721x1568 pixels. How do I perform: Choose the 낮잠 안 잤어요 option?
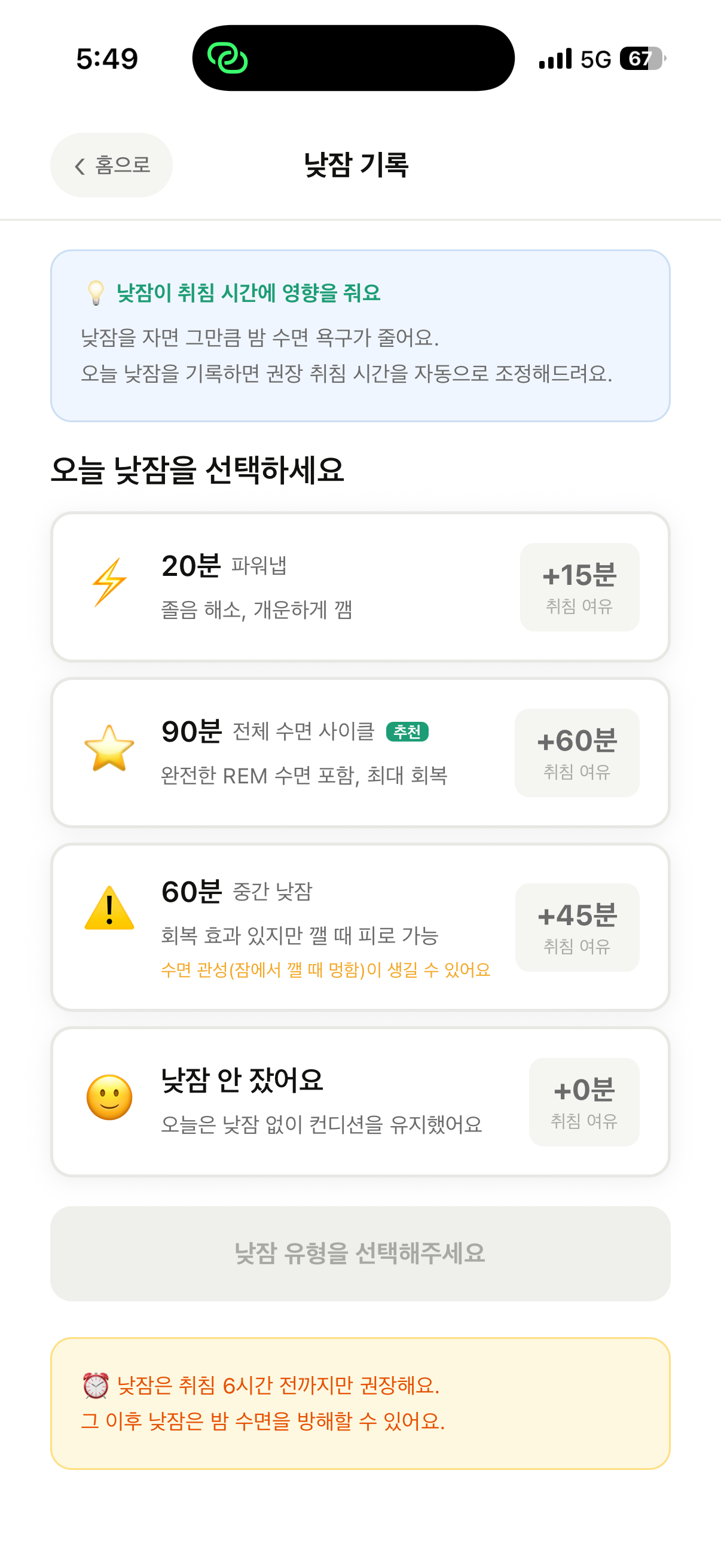click(360, 1102)
